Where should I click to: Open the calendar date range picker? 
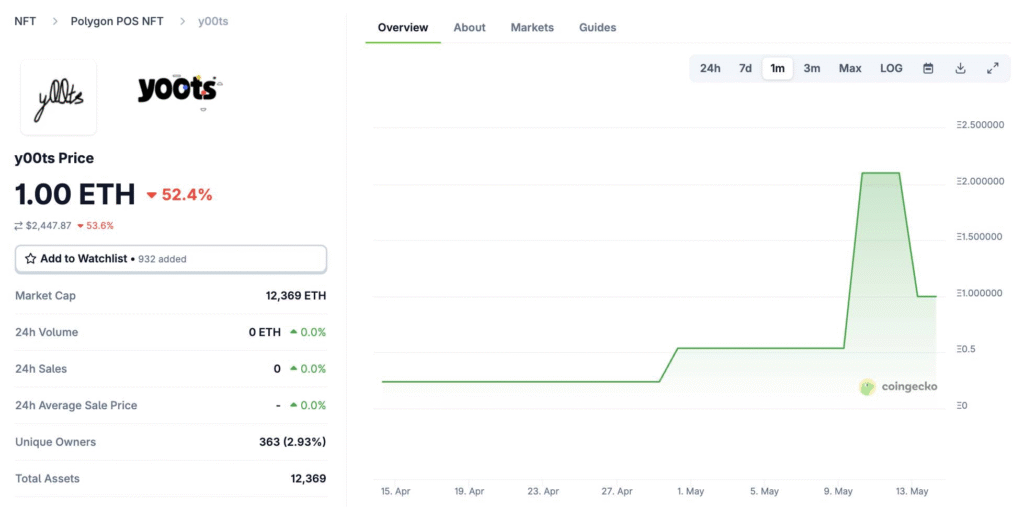[928, 68]
